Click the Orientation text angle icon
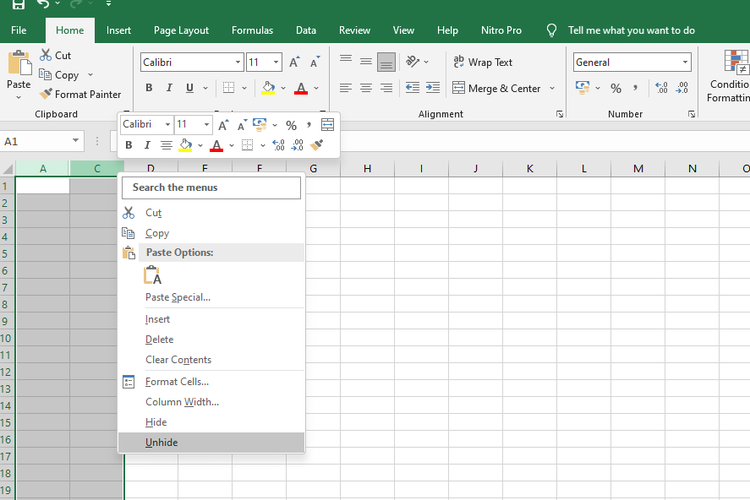Screen dimensions: 750x500 point(412,61)
